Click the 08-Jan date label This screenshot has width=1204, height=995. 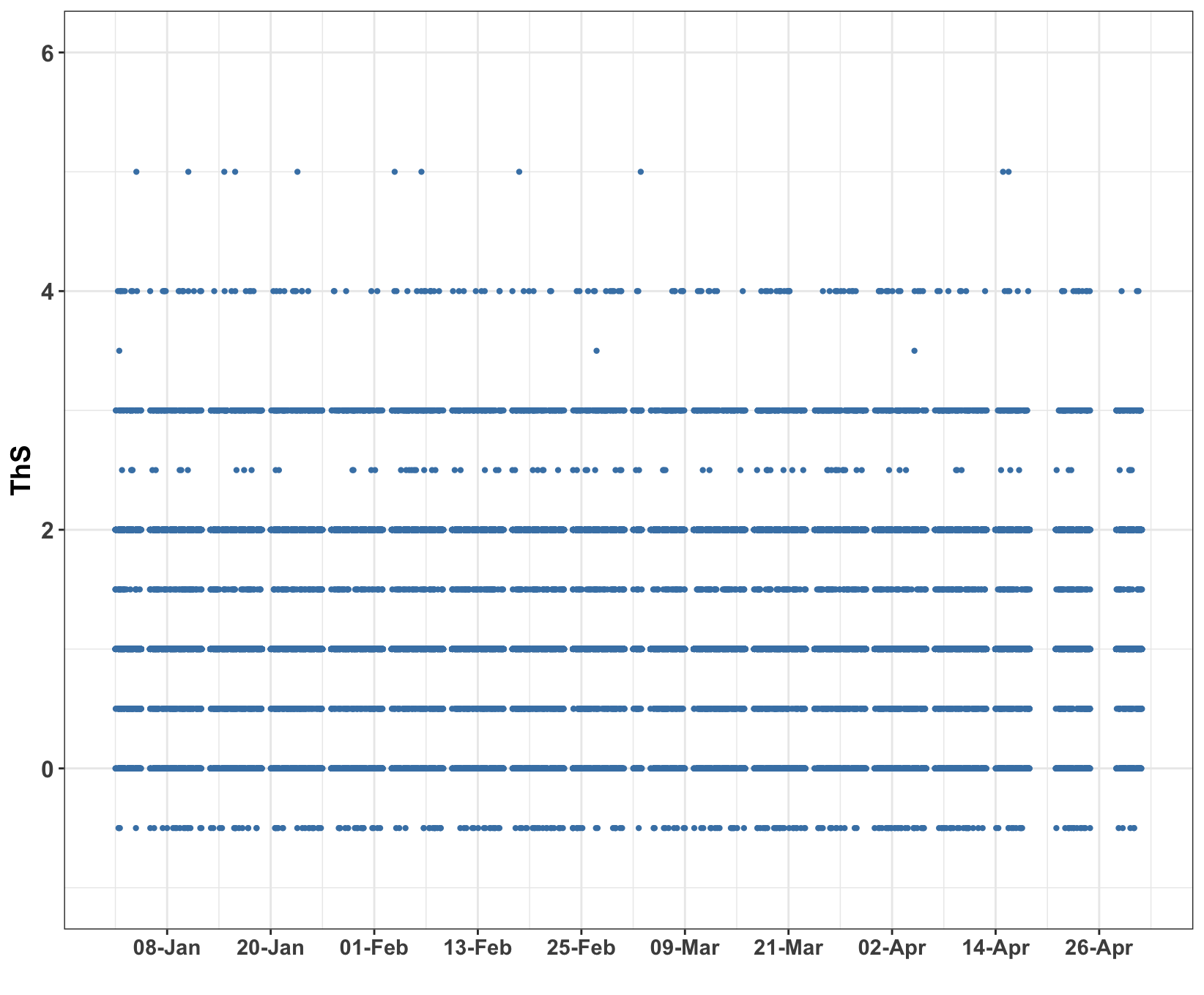pyautogui.click(x=167, y=948)
